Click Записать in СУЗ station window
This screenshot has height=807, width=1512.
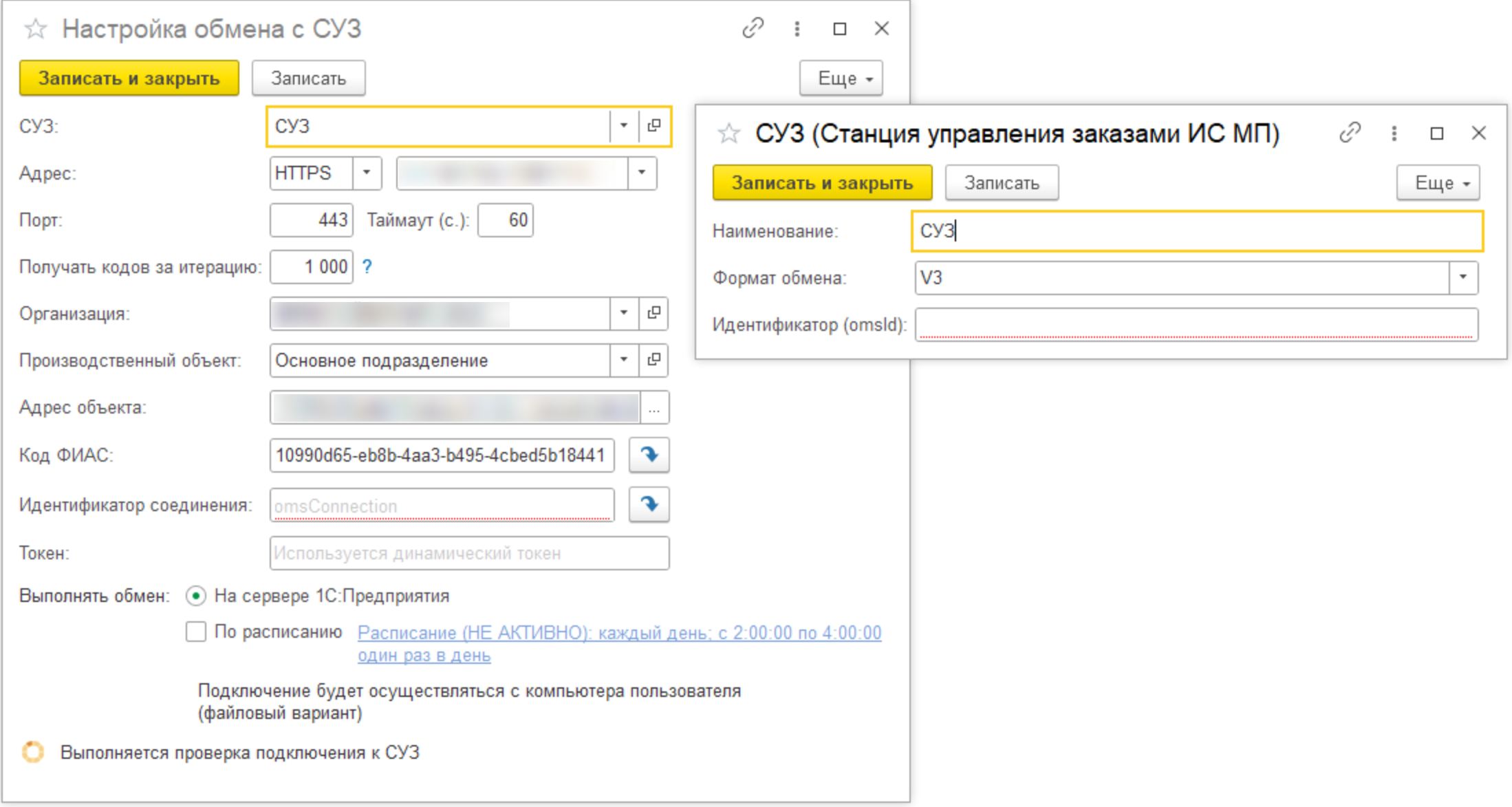1002,183
